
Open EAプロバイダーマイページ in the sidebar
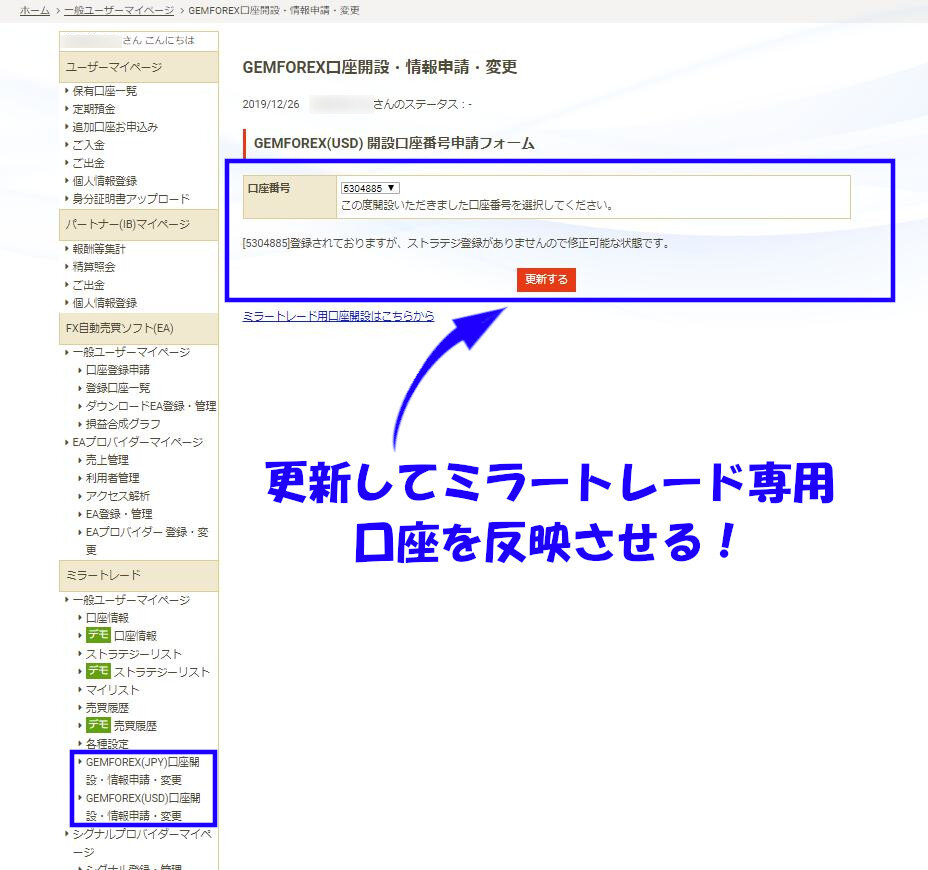tap(137, 442)
